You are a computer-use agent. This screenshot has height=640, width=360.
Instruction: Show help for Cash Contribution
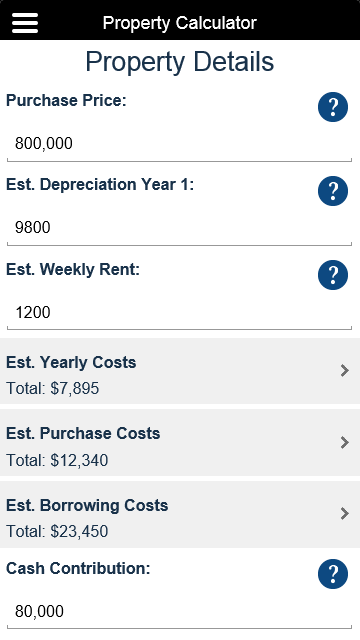(333, 574)
